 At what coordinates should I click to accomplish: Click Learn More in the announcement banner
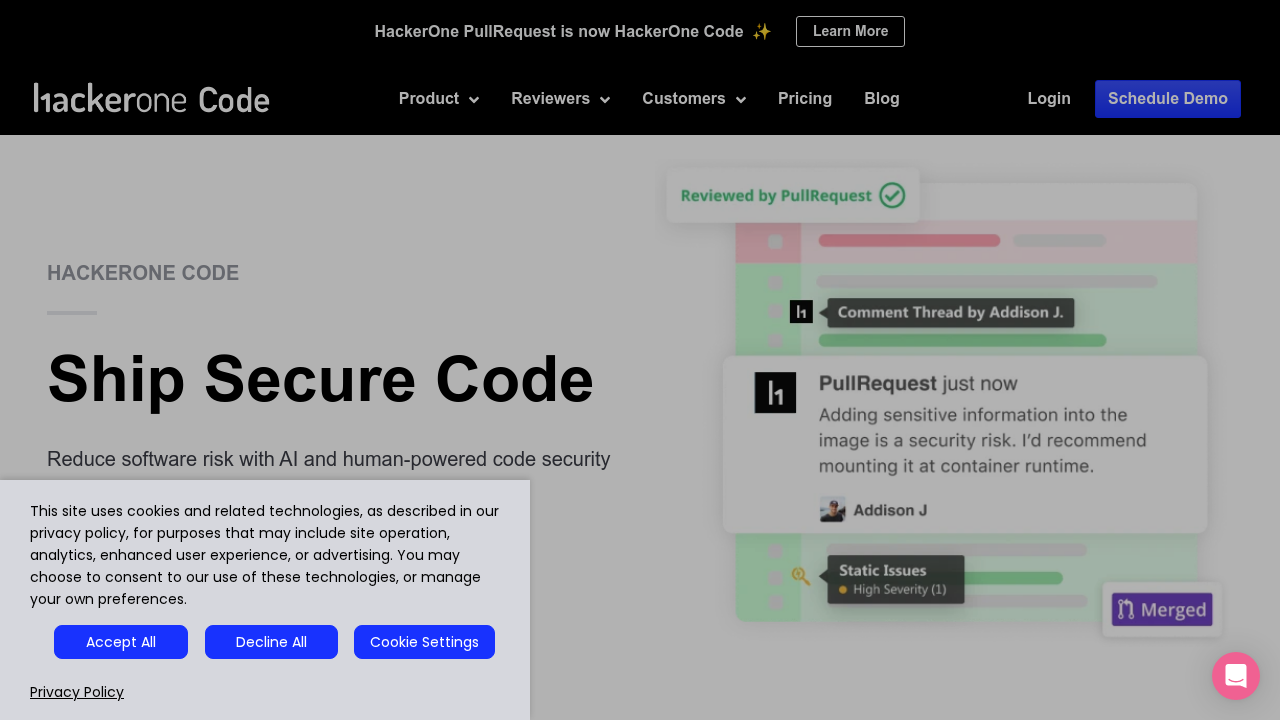tap(850, 31)
